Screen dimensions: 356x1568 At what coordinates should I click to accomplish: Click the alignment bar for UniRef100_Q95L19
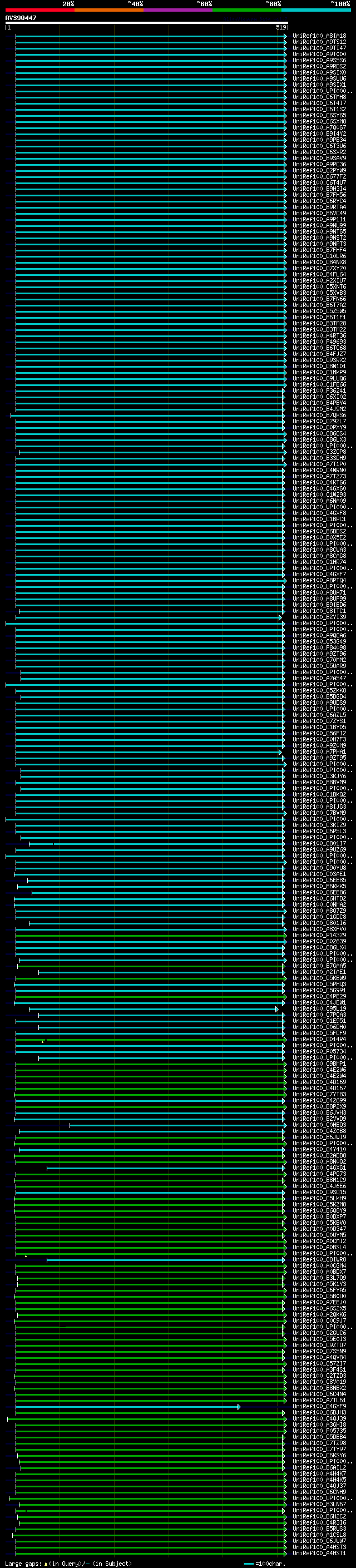click(154, 1009)
